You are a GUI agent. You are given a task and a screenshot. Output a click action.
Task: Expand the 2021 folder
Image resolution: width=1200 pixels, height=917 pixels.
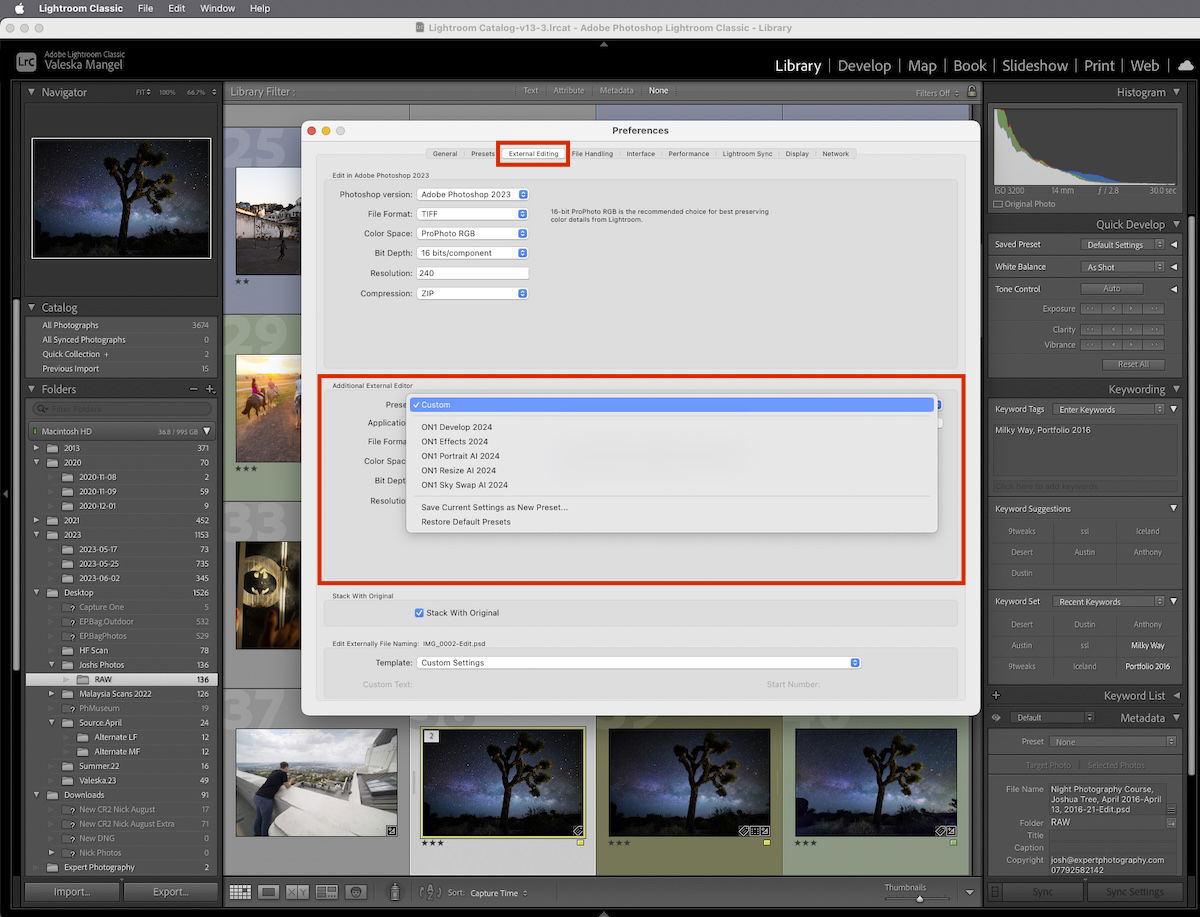(38, 520)
